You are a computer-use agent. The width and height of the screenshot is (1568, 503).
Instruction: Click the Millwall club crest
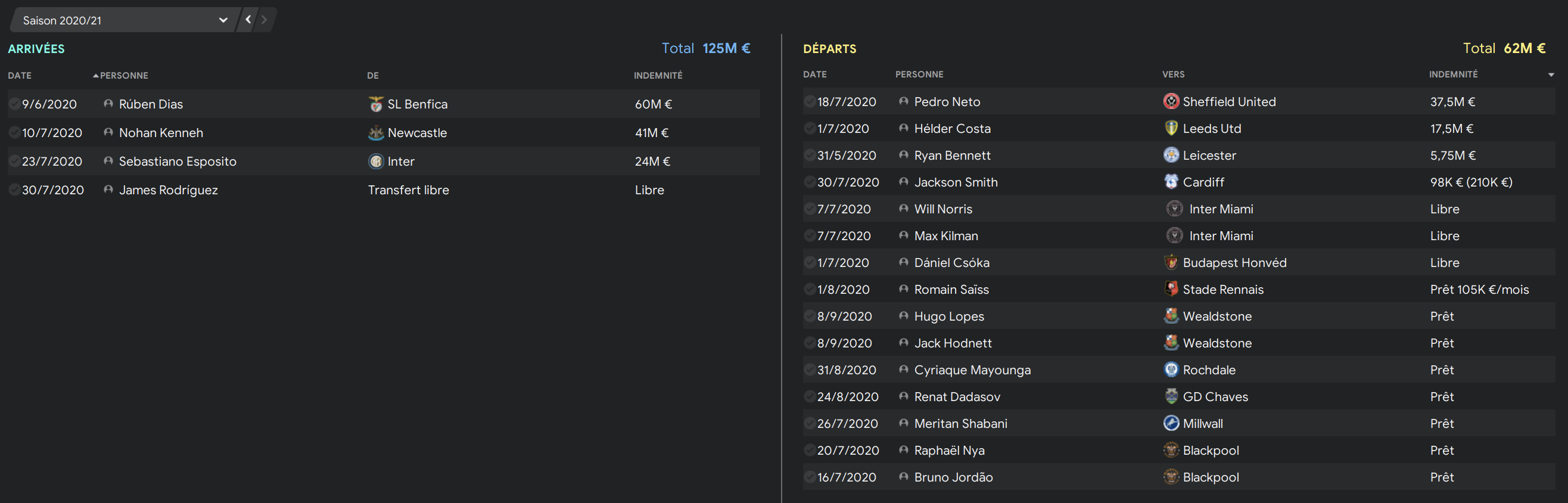[1171, 423]
